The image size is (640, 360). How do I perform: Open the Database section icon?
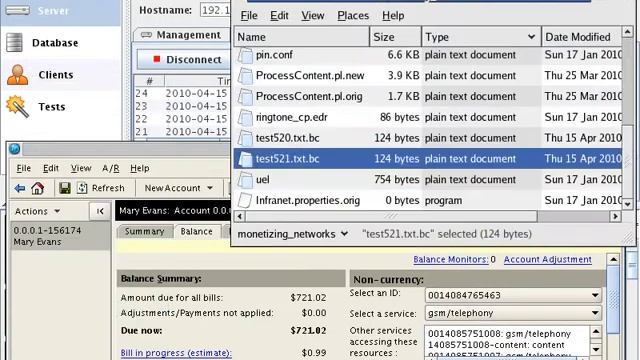pyautogui.click(x=14, y=42)
